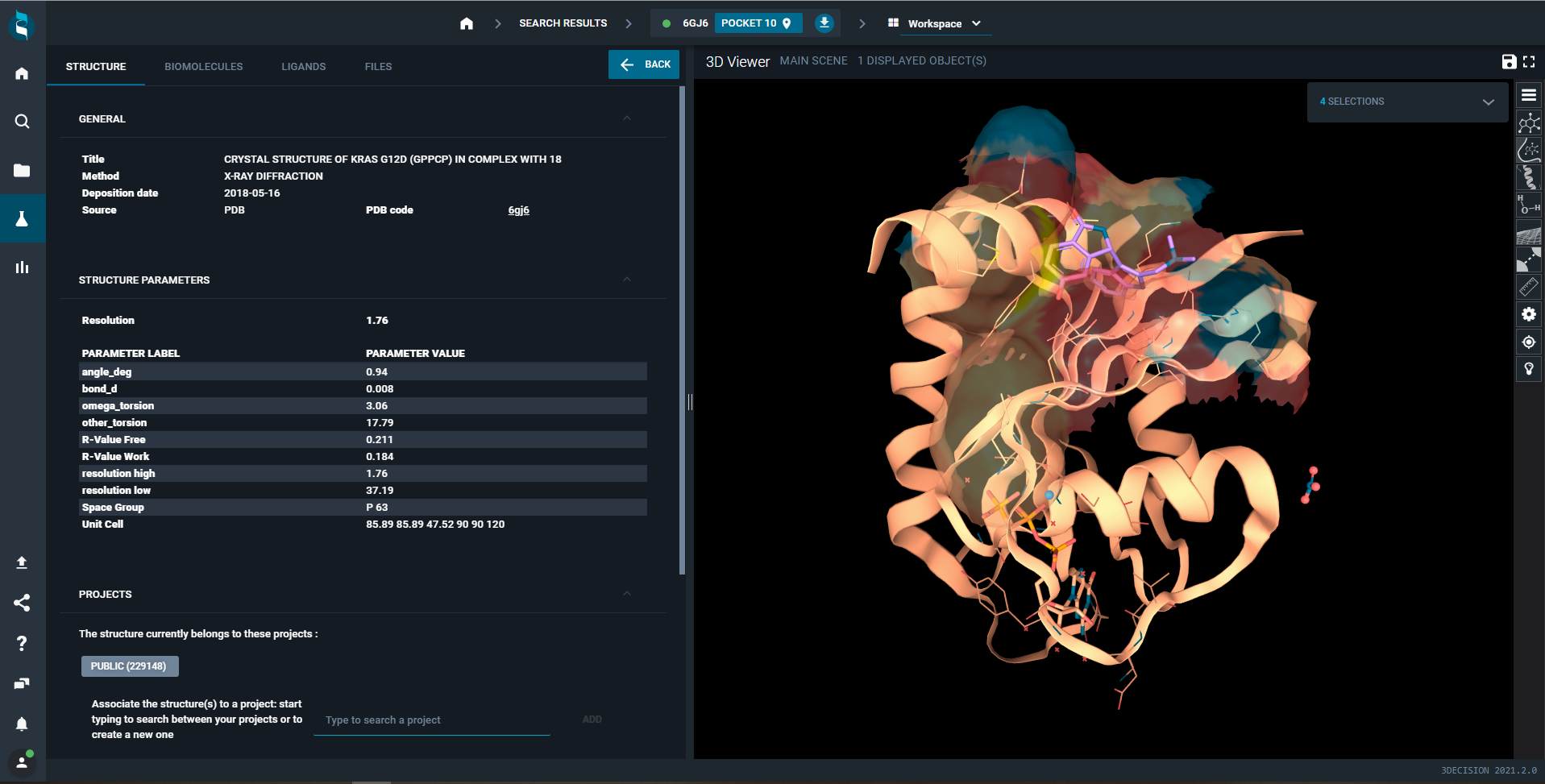Screen dimensions: 1545x784
Task: Open the 3D viewer hamburger menu
Action: pyautogui.click(x=1528, y=95)
